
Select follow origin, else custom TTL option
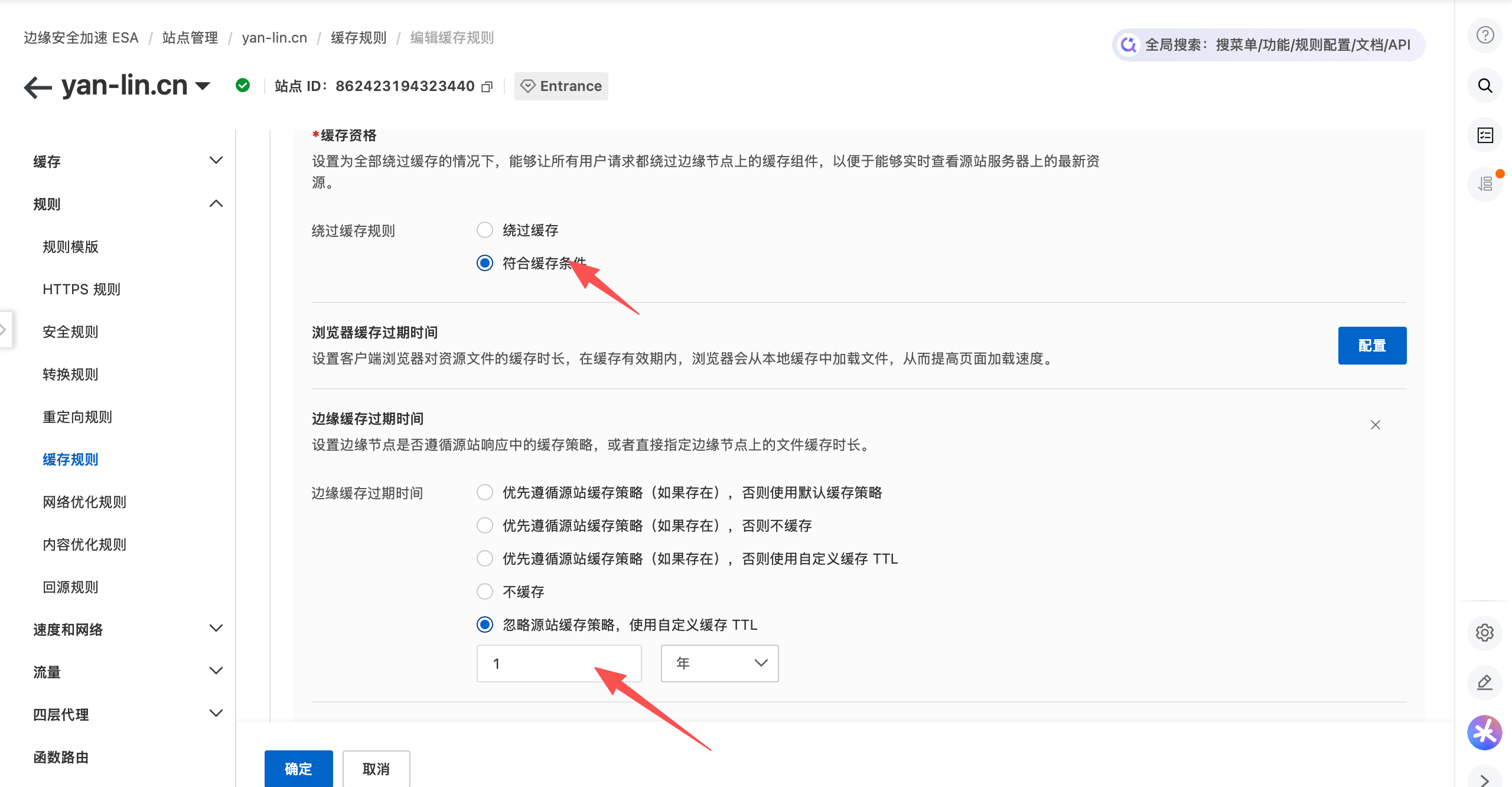point(485,558)
